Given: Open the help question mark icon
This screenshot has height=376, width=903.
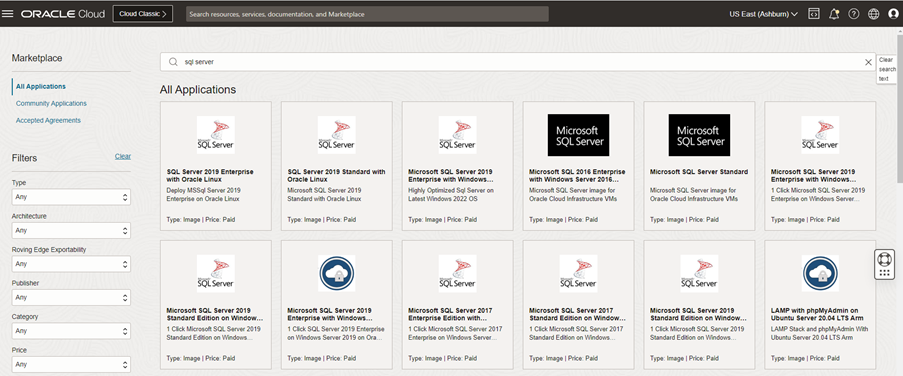Looking at the screenshot, I should click(x=853, y=14).
